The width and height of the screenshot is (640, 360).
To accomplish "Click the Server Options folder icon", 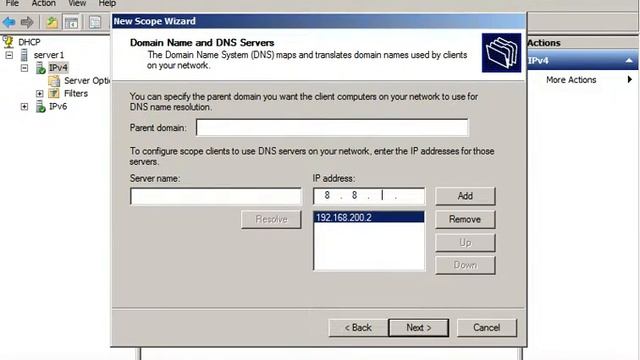I will pos(53,81).
